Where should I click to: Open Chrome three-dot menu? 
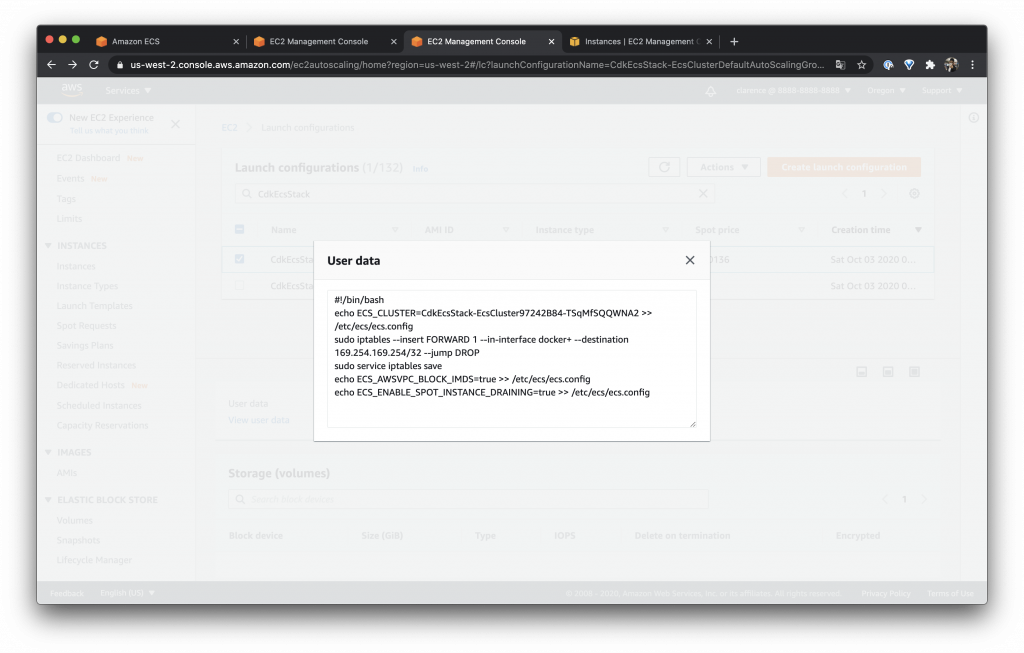[972, 65]
